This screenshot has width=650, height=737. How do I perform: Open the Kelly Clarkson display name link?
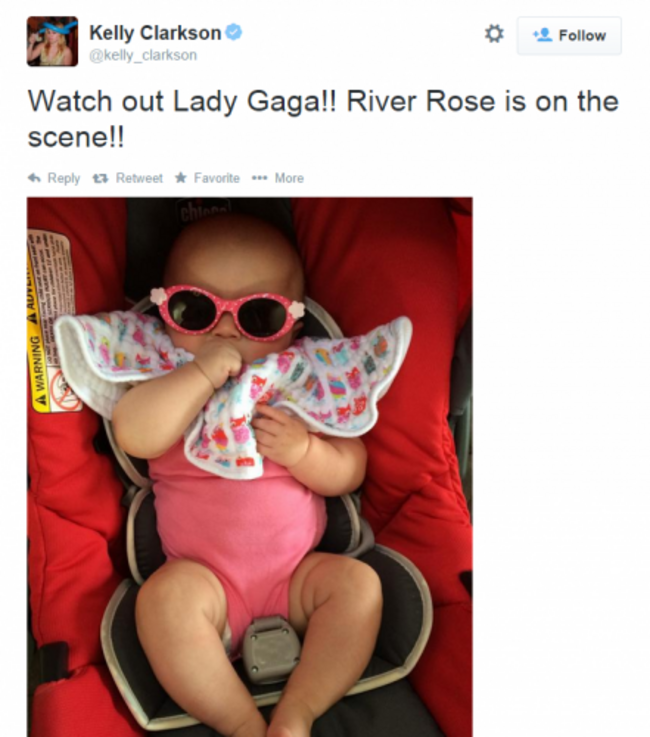point(155,33)
